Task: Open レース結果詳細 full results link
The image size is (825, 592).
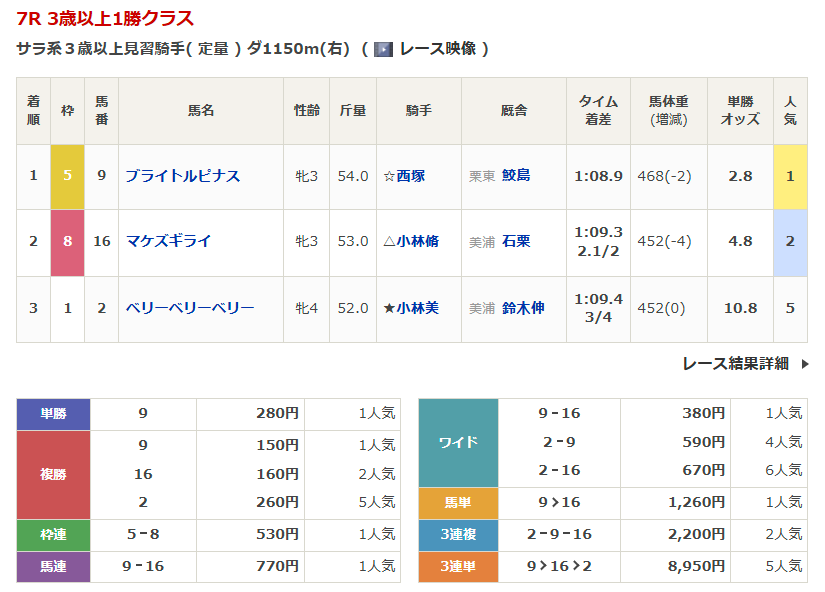Action: pyautogui.click(x=735, y=364)
